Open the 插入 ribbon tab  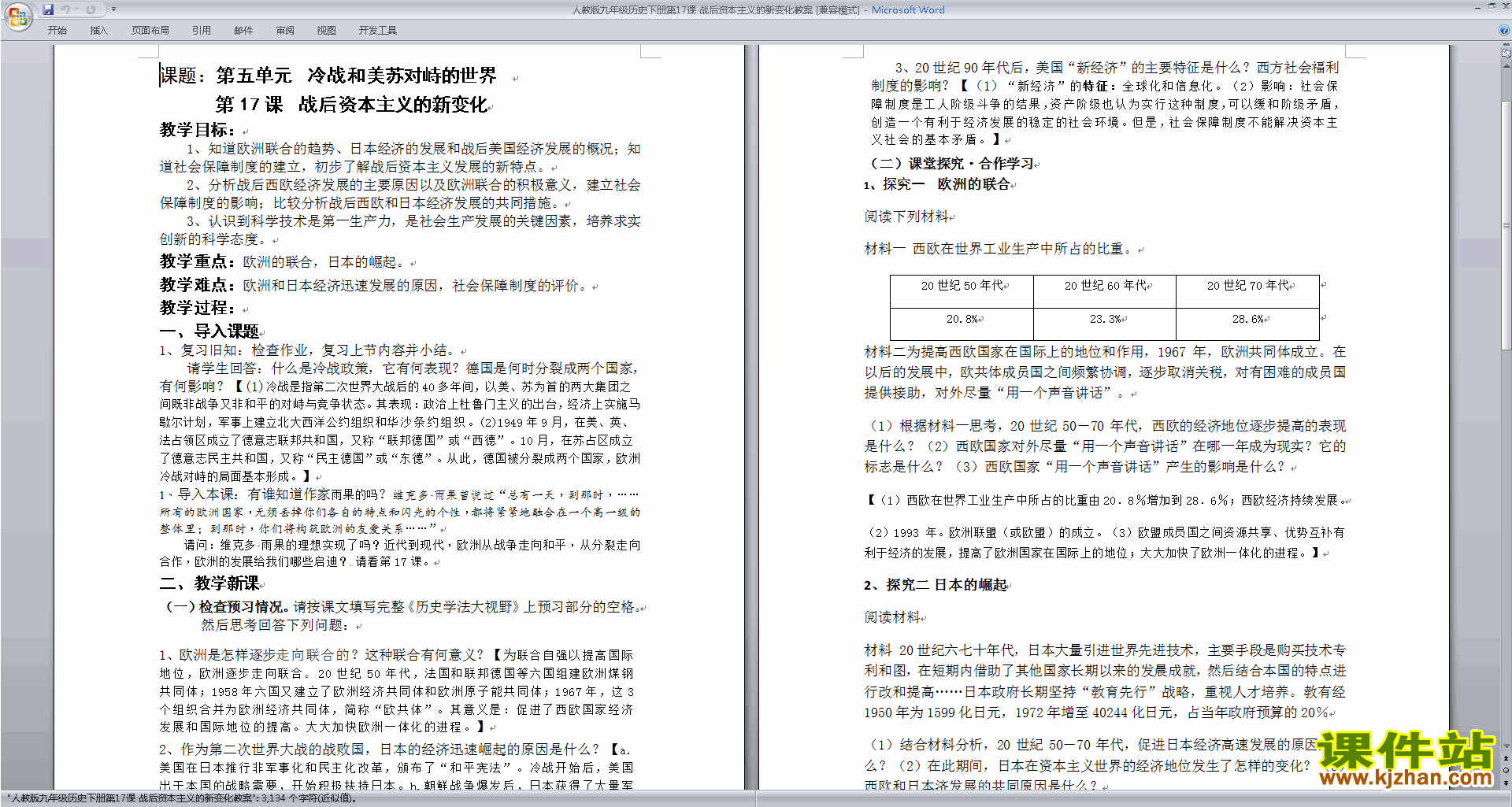98,30
